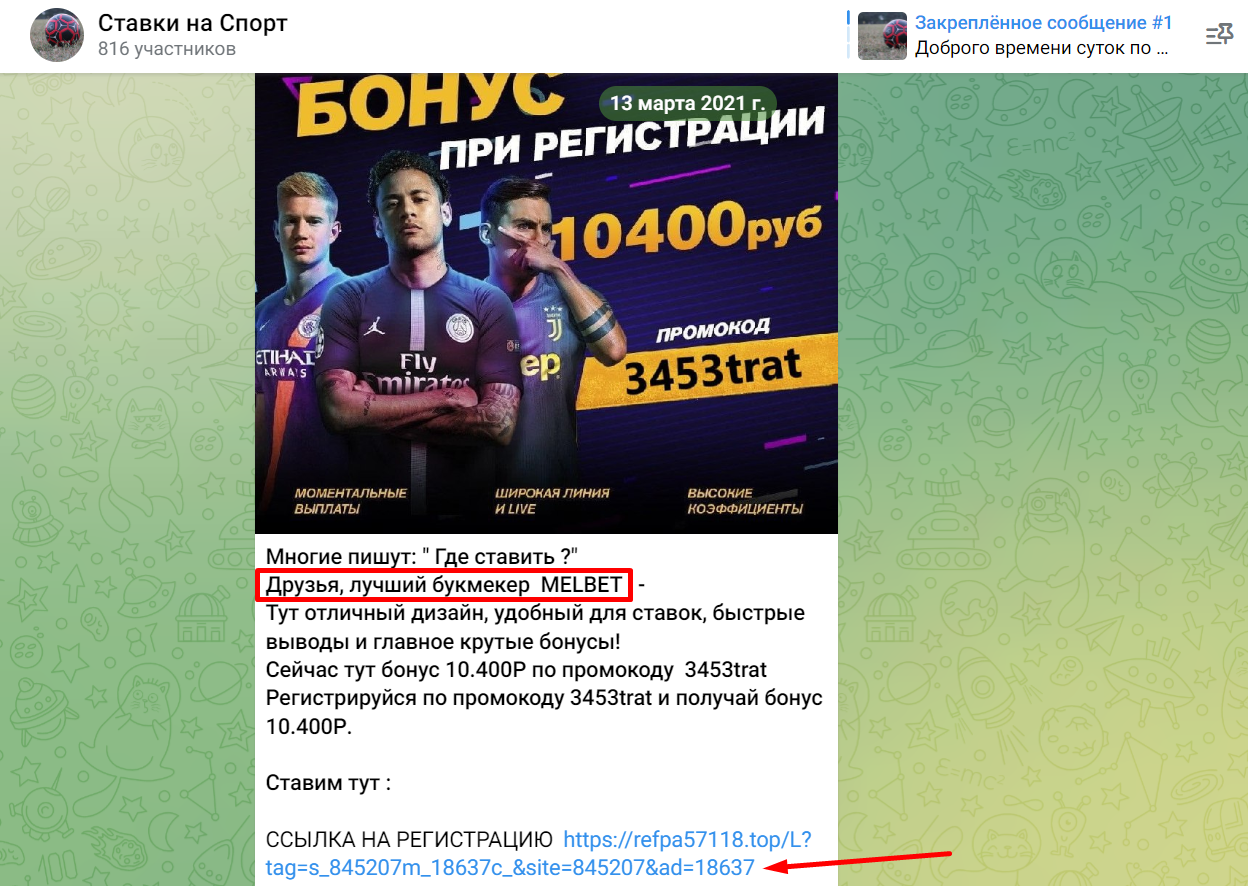Open the pinned message thumbnail

point(882,36)
